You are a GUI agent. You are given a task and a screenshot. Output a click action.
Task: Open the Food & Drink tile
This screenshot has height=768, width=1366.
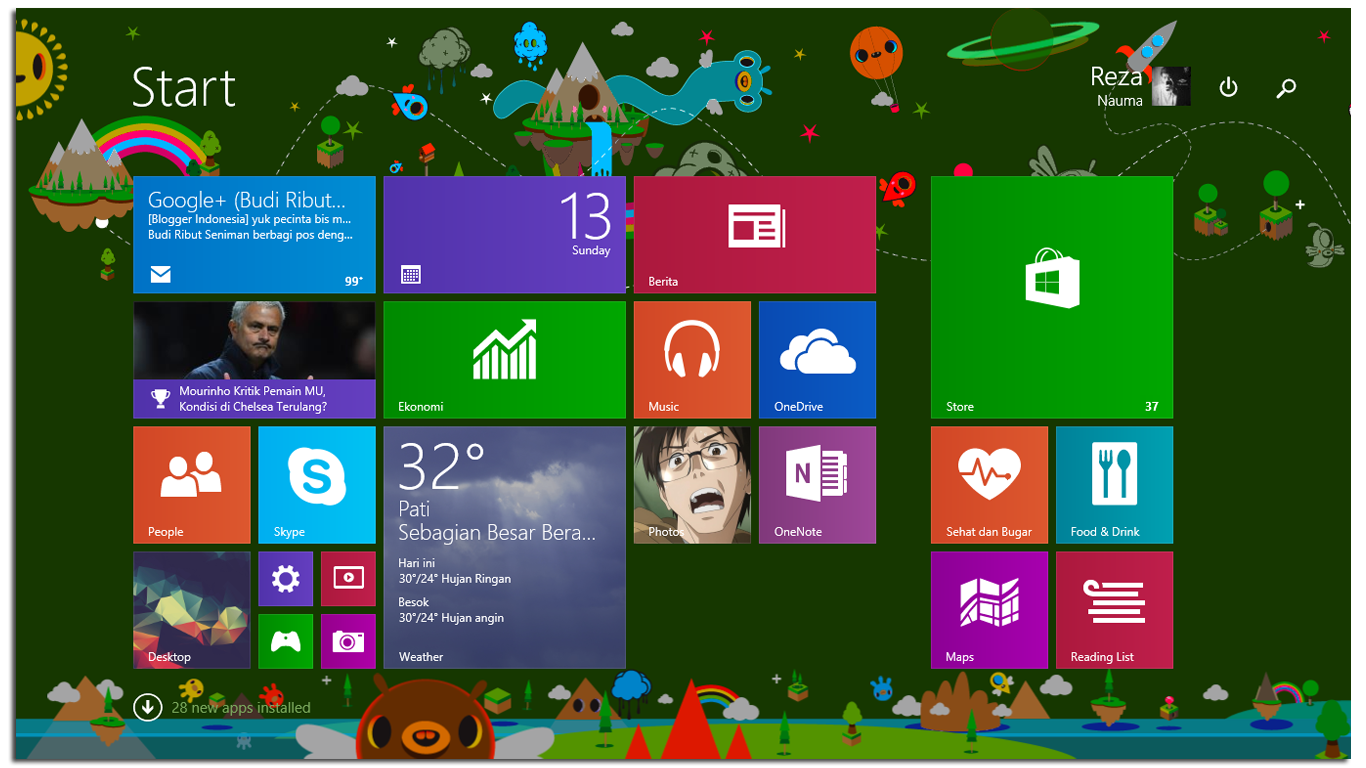1113,484
